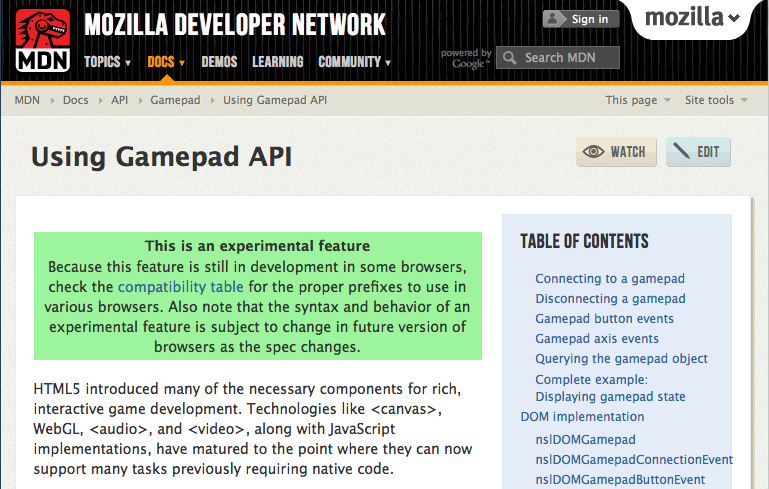Navigate to Docs breadcrumb
The height and width of the screenshot is (489, 769).
tap(76, 100)
